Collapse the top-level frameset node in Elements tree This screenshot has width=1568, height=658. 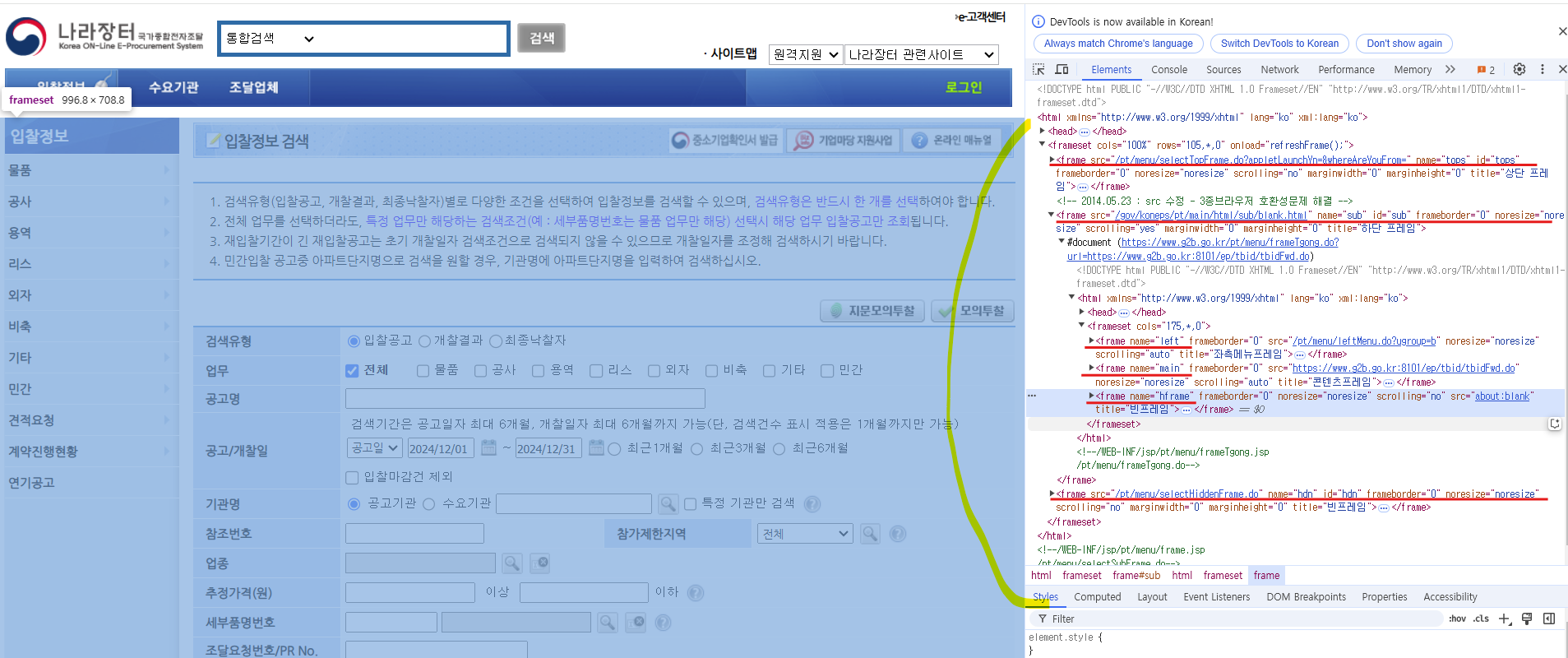click(x=1042, y=145)
